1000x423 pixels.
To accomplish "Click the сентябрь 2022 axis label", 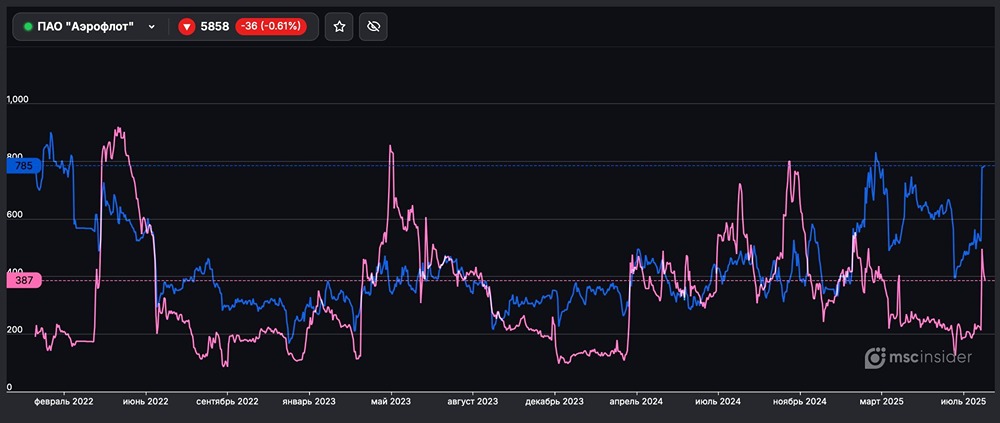I will (228, 401).
